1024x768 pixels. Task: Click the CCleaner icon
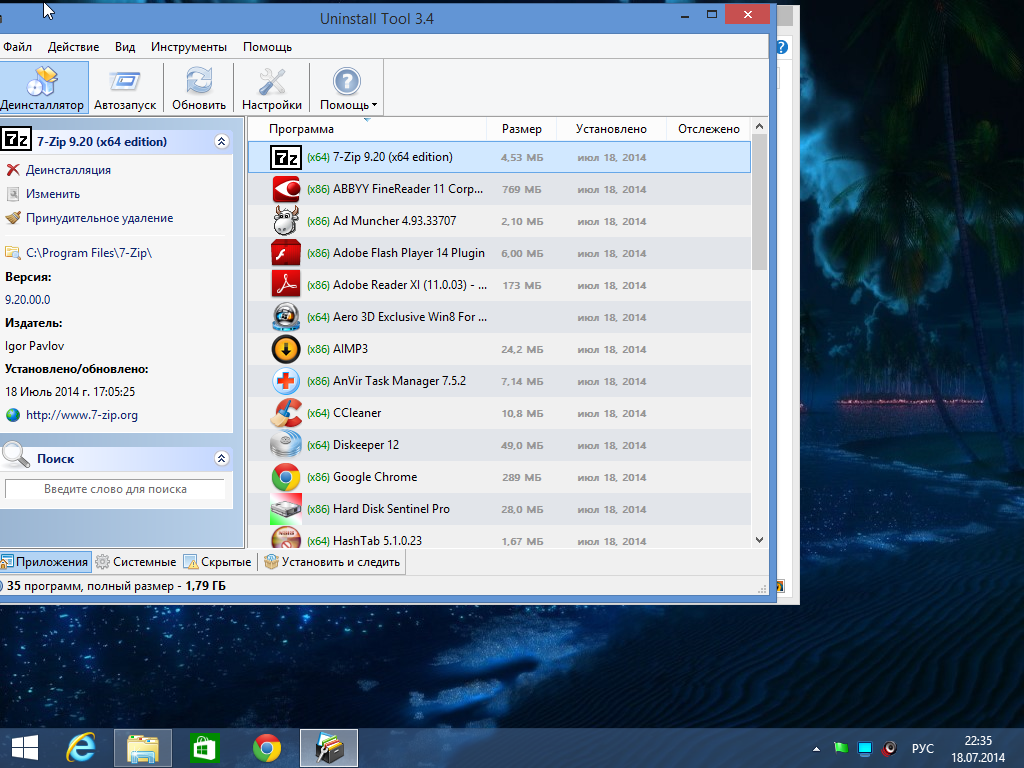(285, 413)
